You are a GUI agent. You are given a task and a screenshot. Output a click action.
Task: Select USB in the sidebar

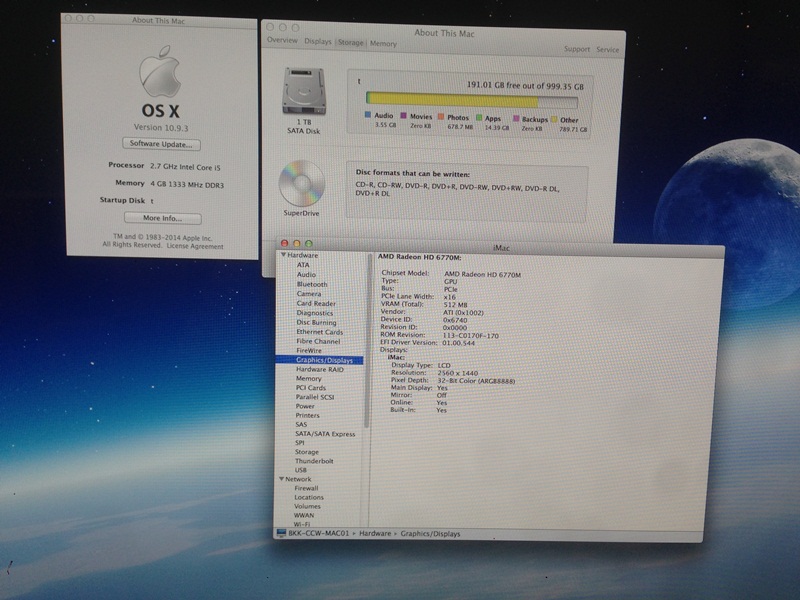301,470
